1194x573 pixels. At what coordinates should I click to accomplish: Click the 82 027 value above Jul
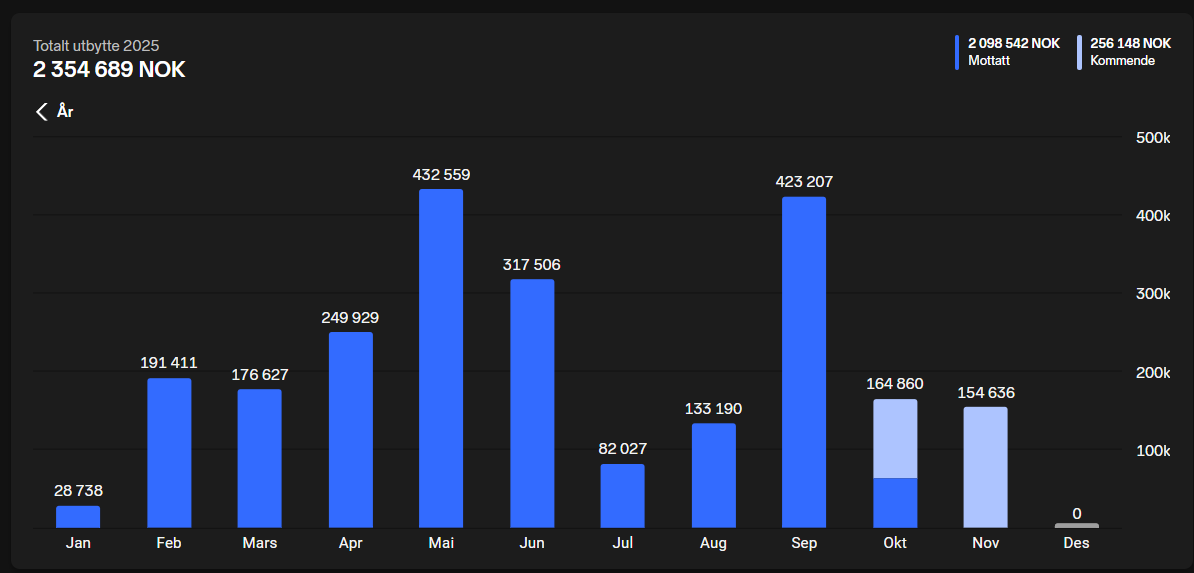click(x=622, y=449)
